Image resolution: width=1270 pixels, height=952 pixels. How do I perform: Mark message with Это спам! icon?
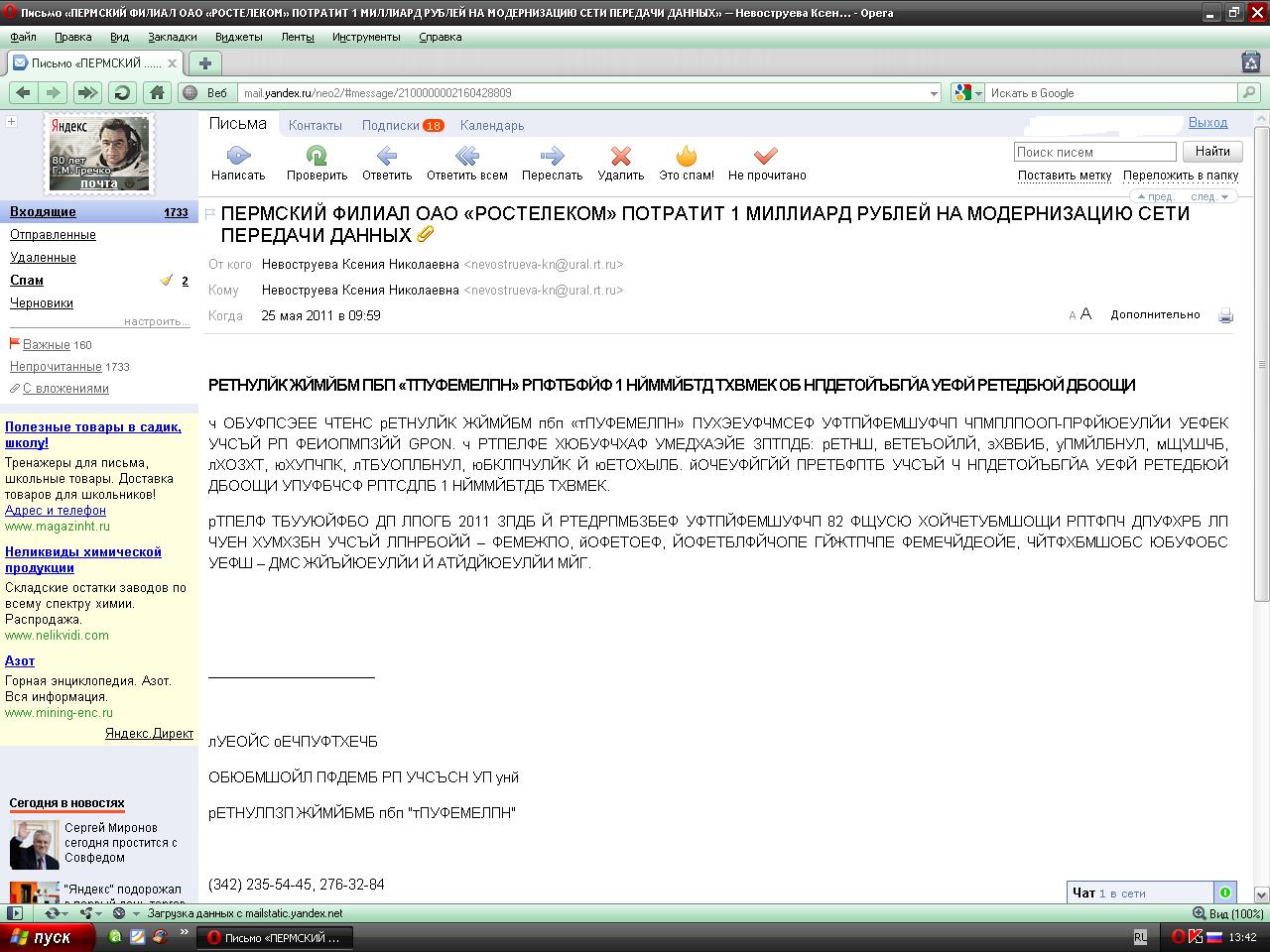pyautogui.click(x=686, y=157)
